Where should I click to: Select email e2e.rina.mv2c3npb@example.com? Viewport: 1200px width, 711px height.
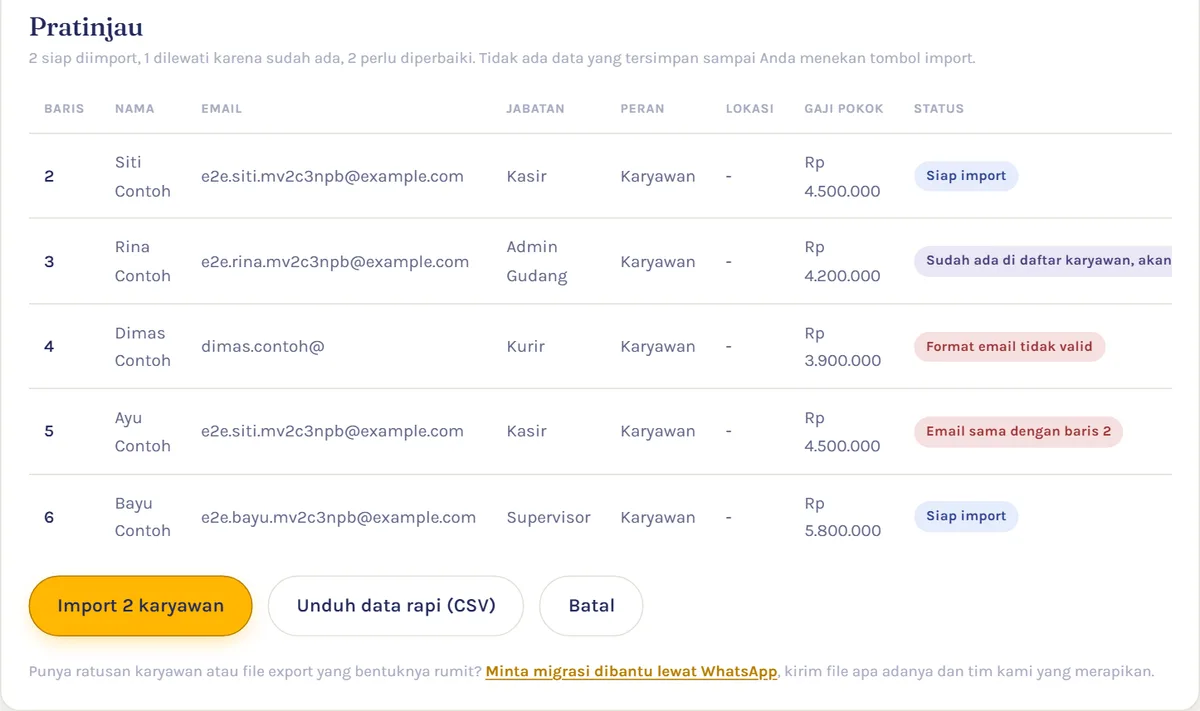coord(335,262)
